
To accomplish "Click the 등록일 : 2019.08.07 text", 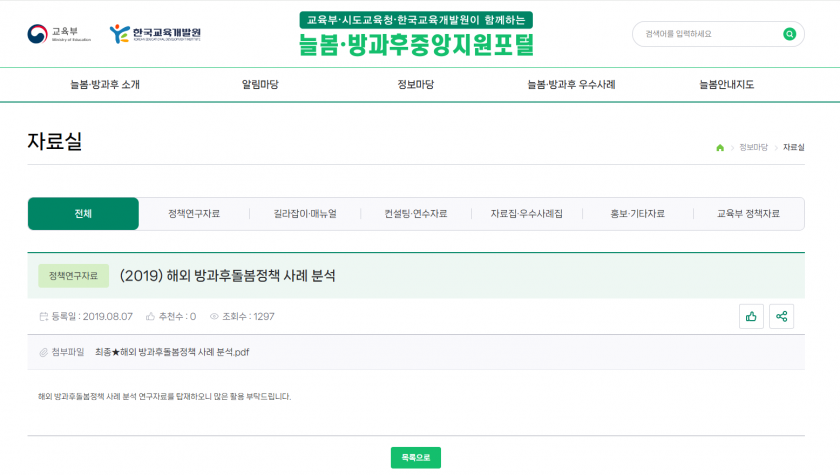I will 92,316.
